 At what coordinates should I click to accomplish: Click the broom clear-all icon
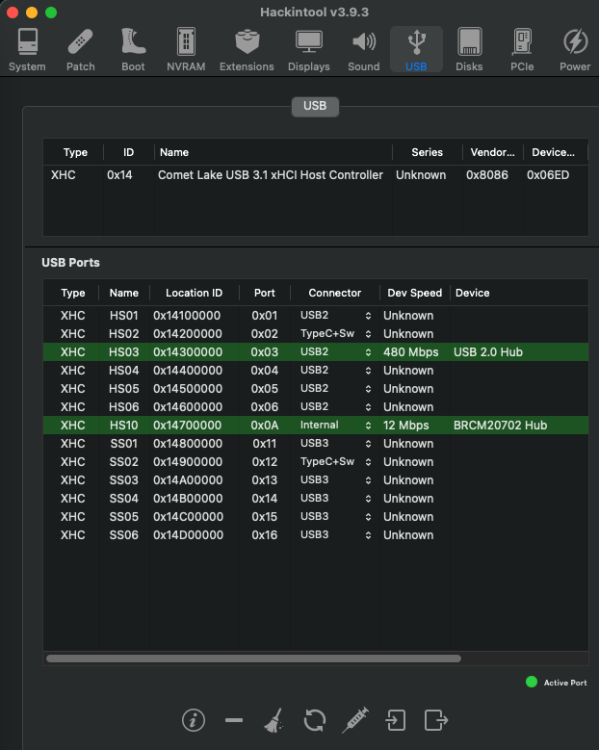tap(274, 720)
